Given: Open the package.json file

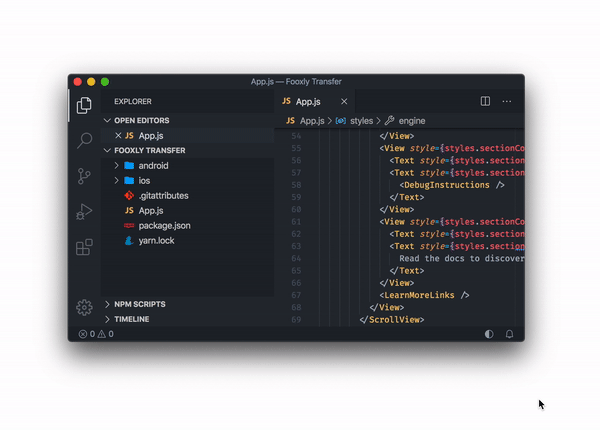Looking at the screenshot, I should [x=165, y=226].
